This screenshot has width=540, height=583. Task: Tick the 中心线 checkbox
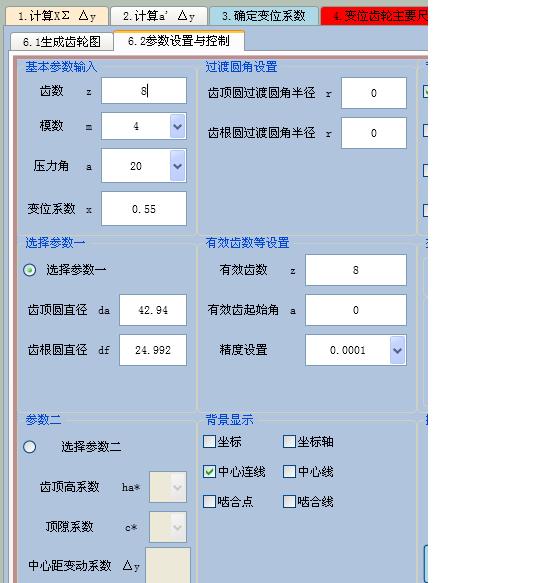(289, 471)
